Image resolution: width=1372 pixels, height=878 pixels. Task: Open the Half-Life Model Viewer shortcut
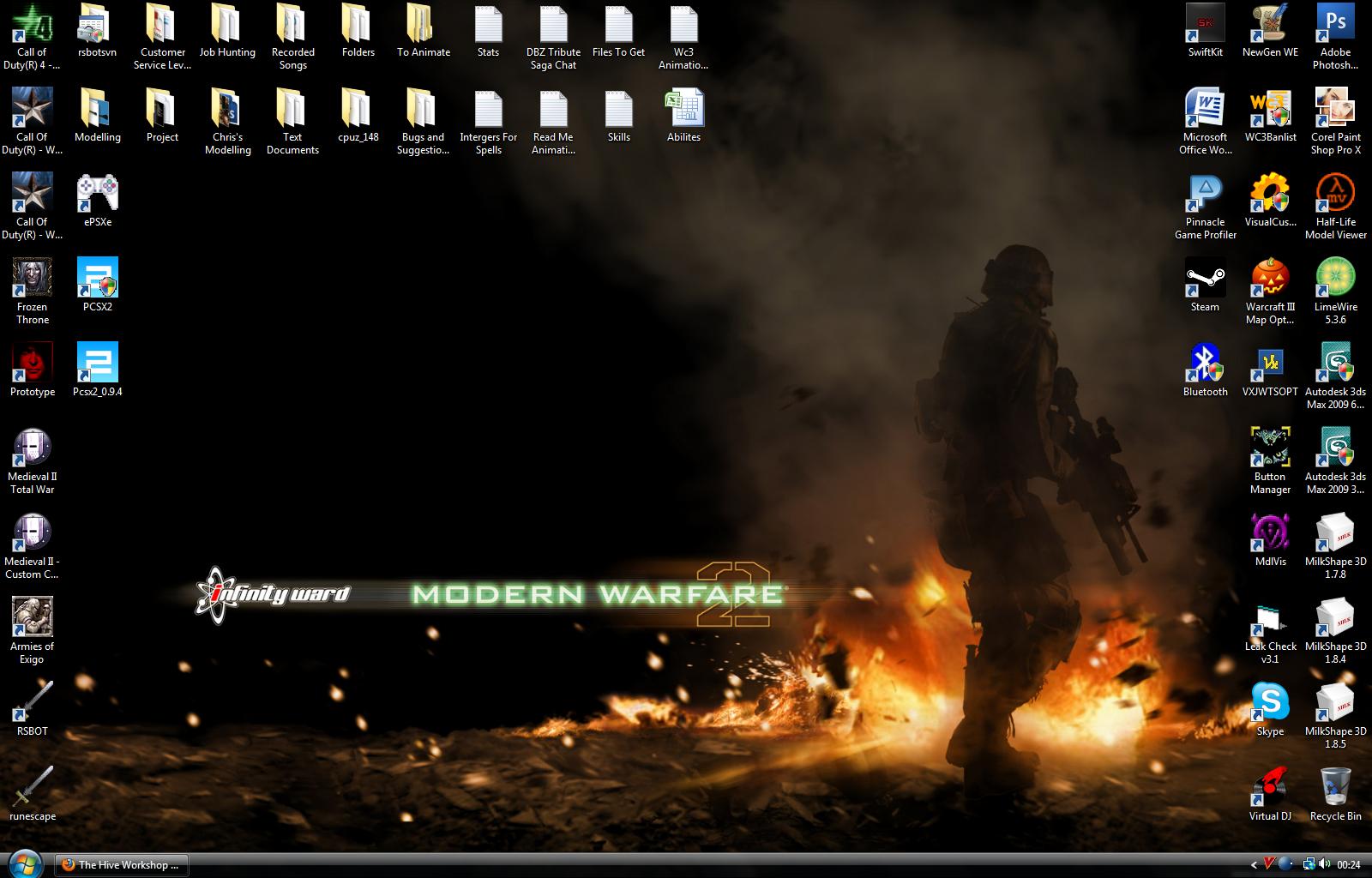[x=1335, y=207]
